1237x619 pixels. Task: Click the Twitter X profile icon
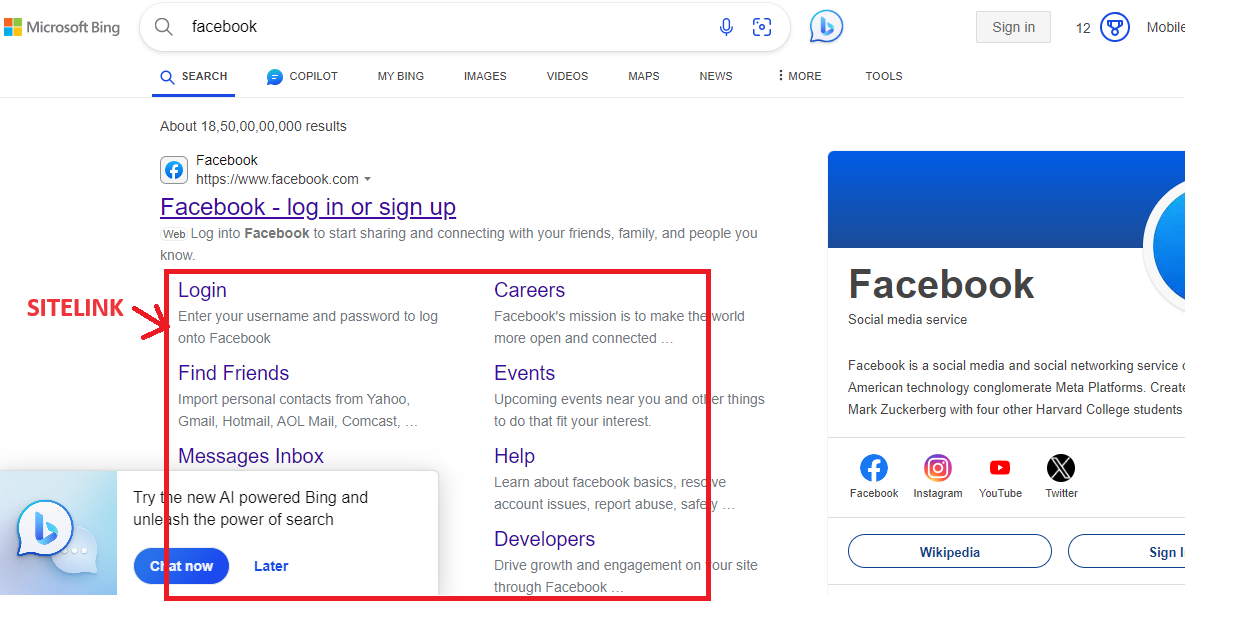point(1061,468)
